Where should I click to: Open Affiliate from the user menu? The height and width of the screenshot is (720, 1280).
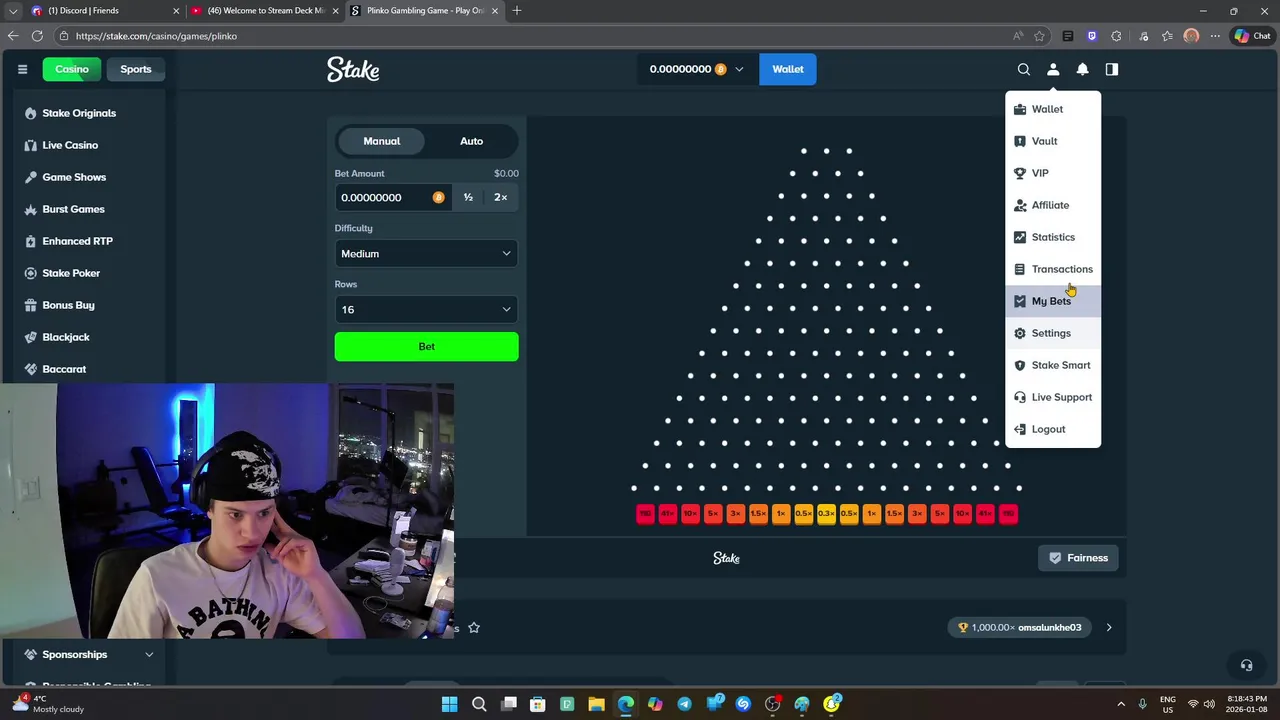coord(1053,205)
